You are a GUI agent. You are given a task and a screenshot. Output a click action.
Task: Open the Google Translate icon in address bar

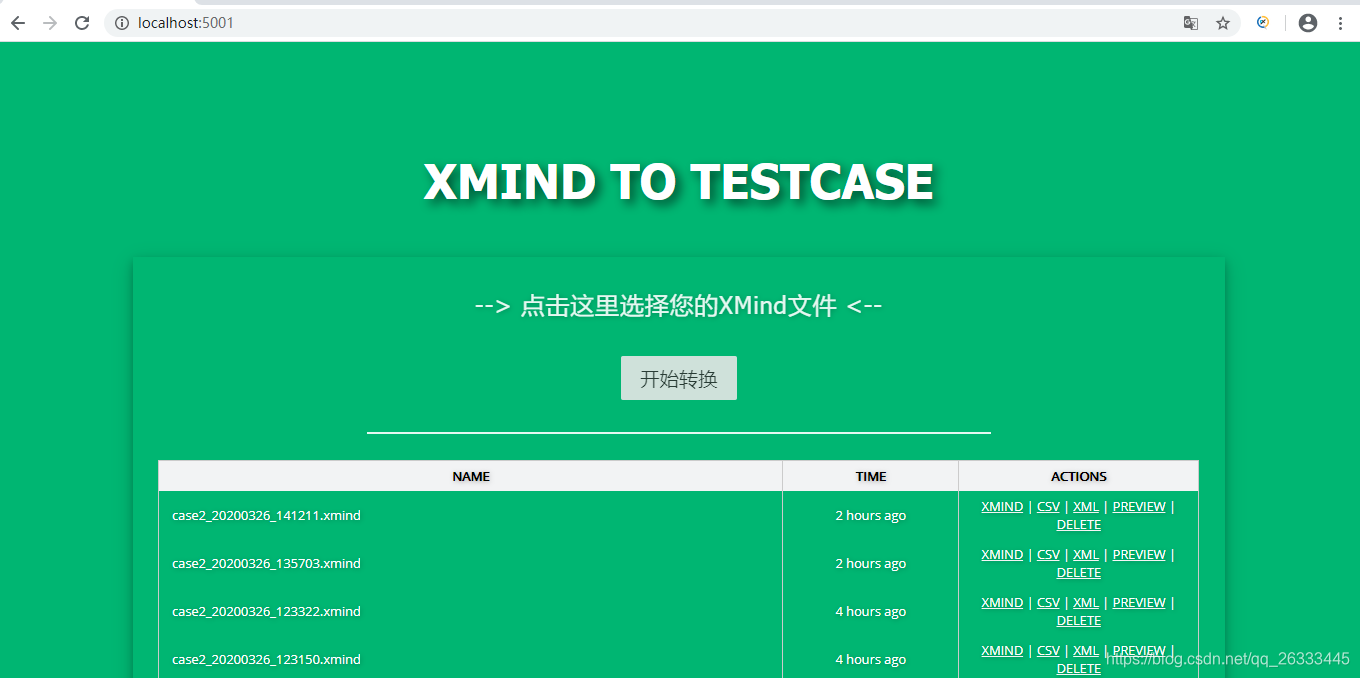(1190, 22)
